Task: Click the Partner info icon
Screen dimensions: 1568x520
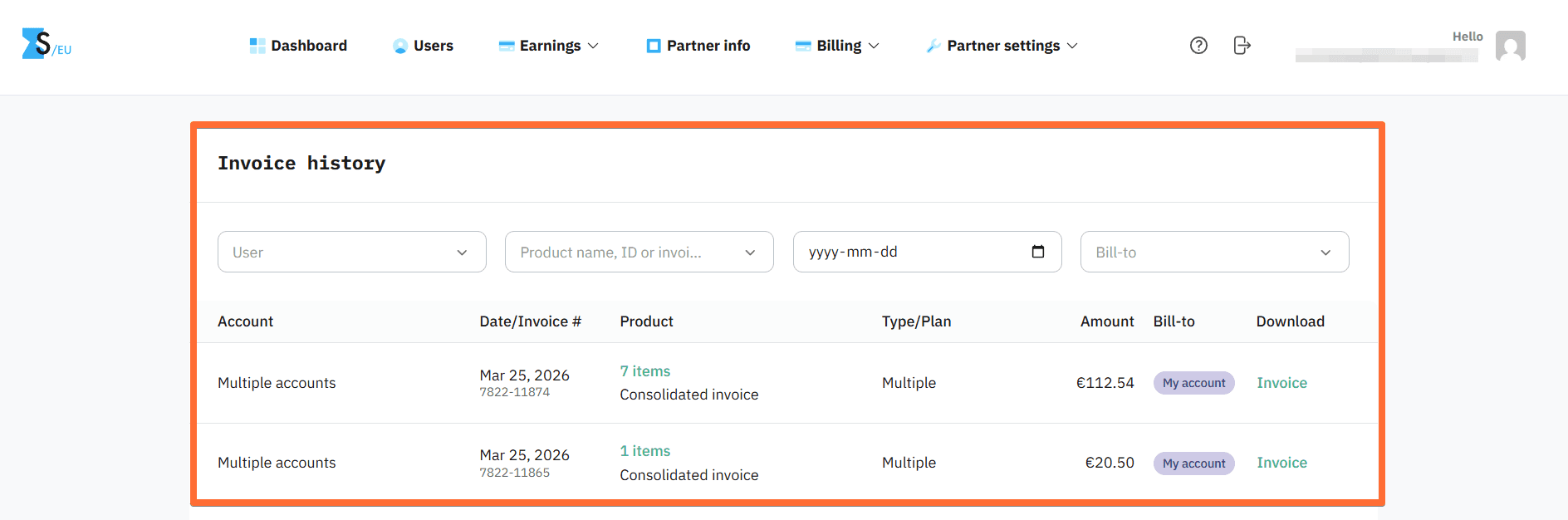Action: 653,45
